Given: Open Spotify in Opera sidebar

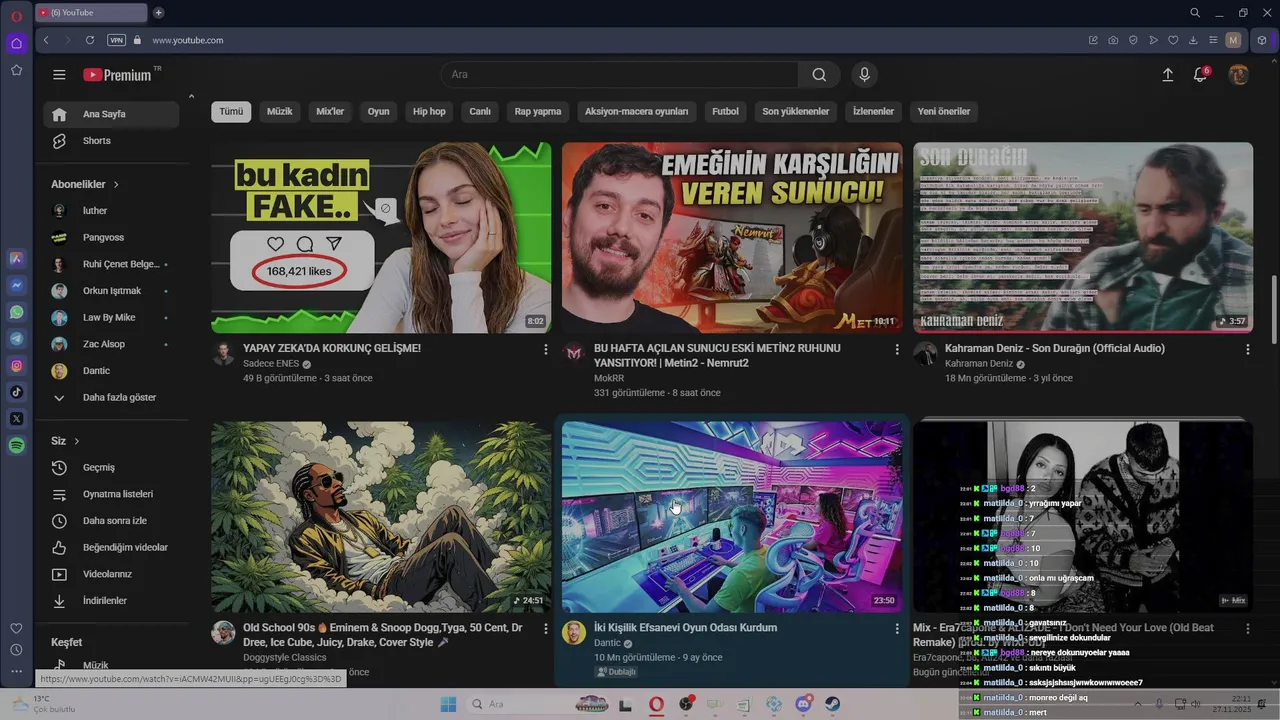Looking at the screenshot, I should pos(17,446).
